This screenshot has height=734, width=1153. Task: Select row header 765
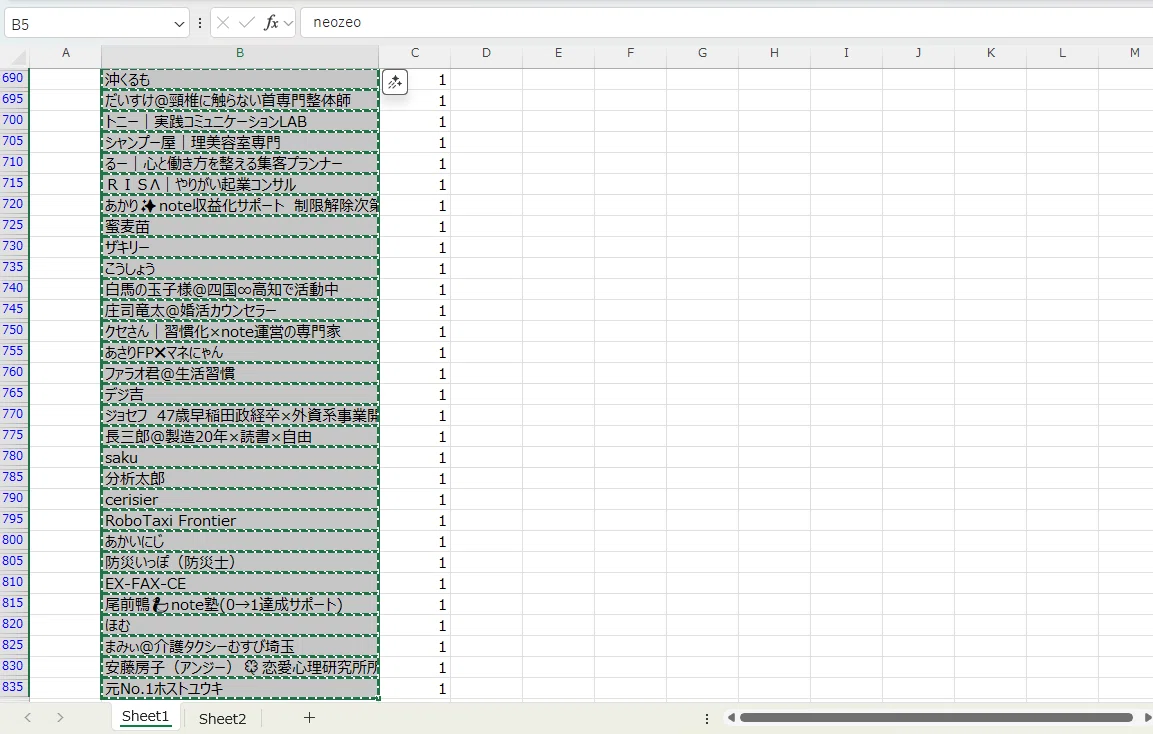point(13,393)
